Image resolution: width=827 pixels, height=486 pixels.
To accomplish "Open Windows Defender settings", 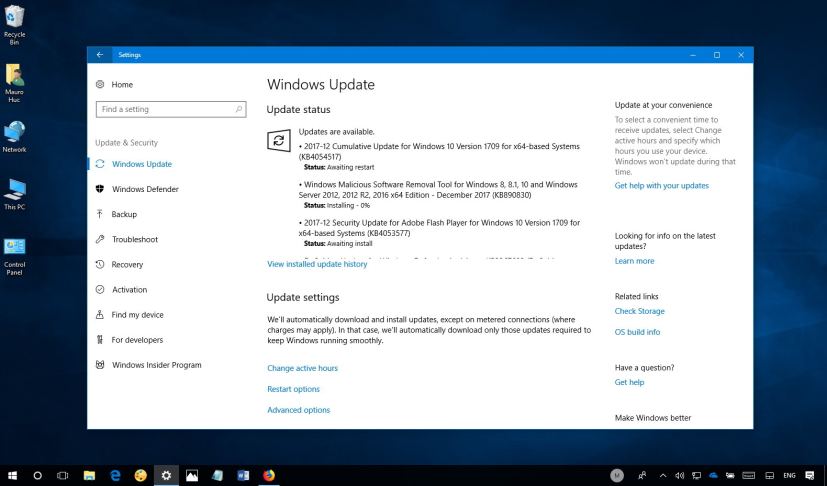I will 145,189.
